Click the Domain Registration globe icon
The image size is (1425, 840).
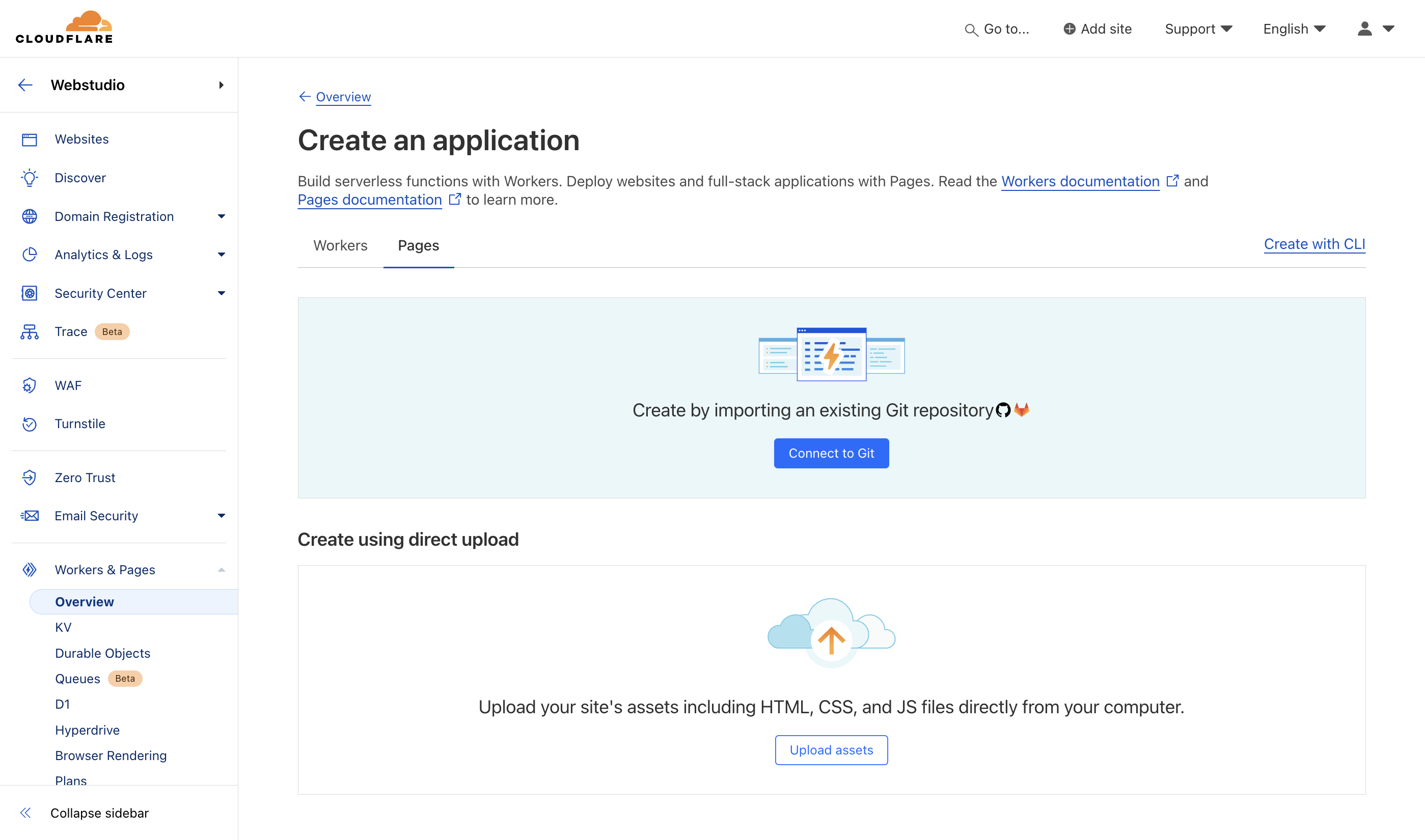pyautogui.click(x=30, y=216)
